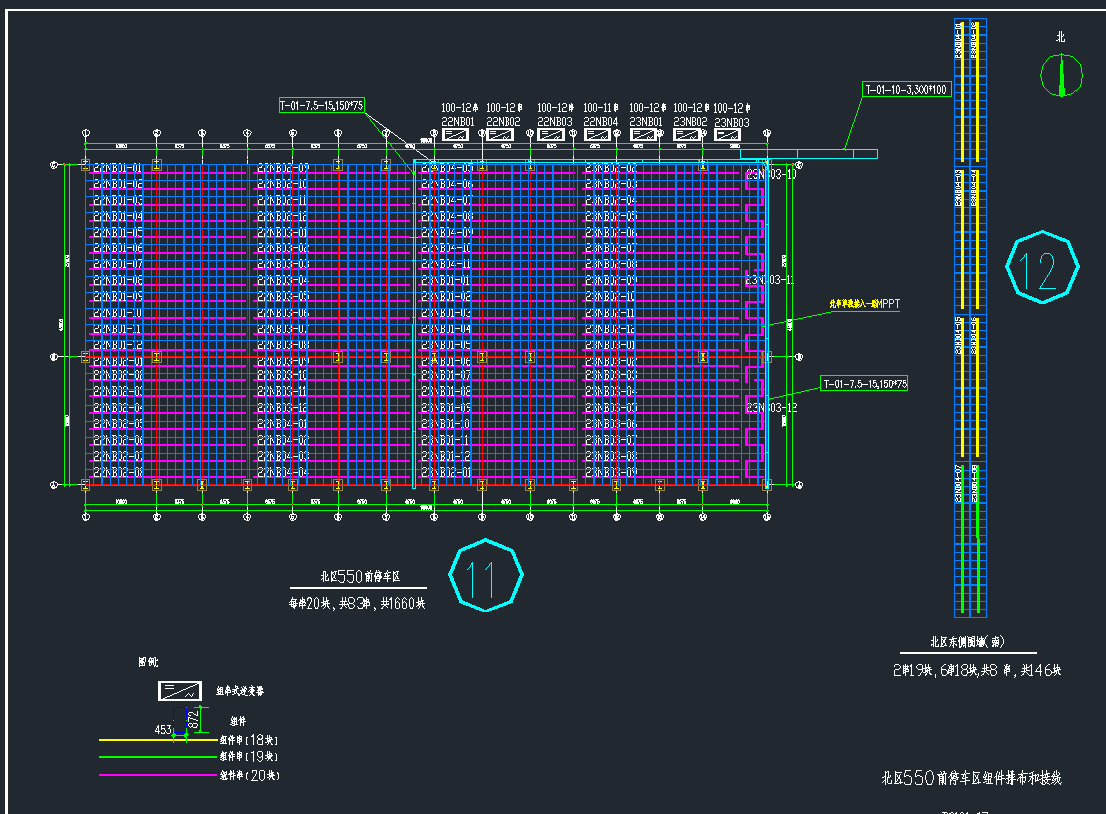This screenshot has height=814, width=1106.
Task: Select the cyan polygon marker numbered 12
Action: click(x=1043, y=268)
